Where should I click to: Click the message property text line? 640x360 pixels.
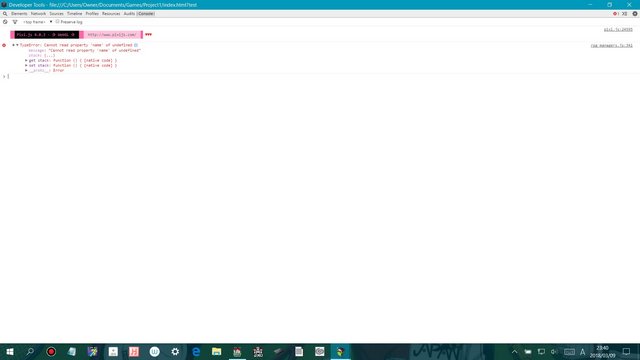point(84,50)
